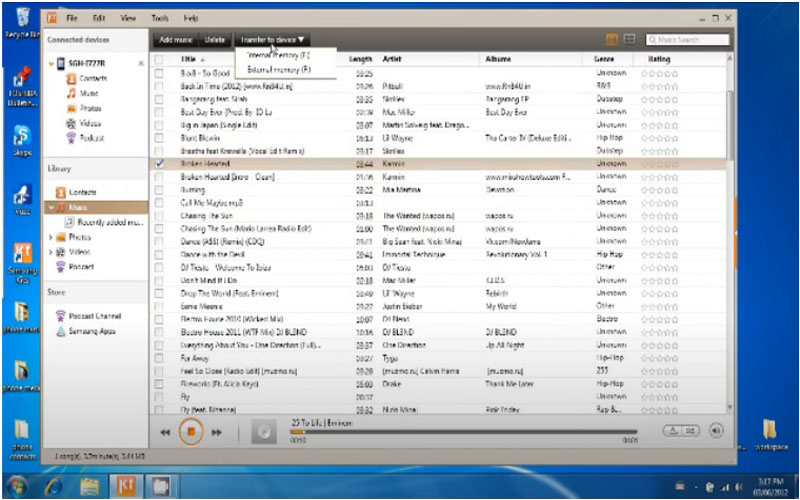
Task: Check the box for Best Day Ever
Action: click(x=159, y=112)
